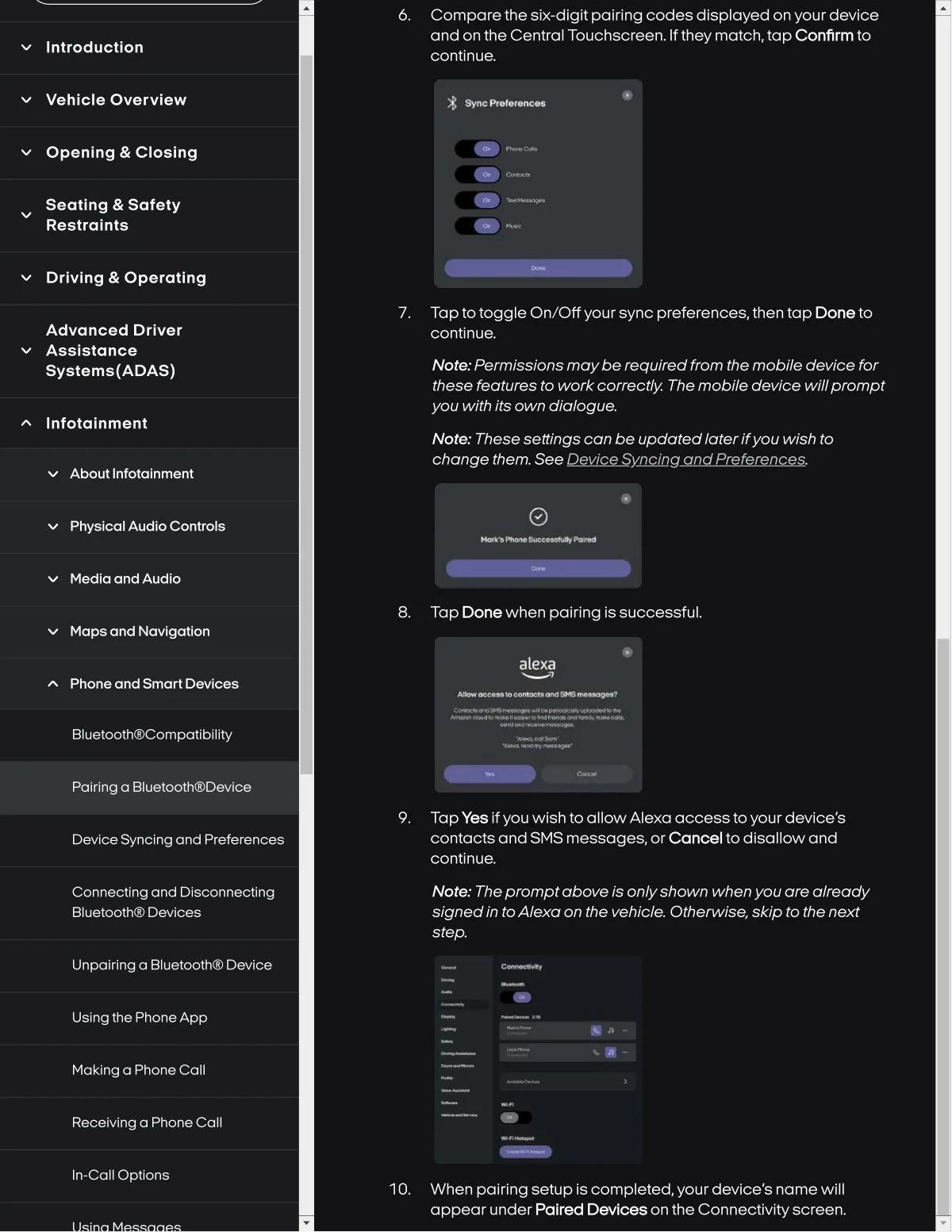Click the Alexa logo
This screenshot has height=1232, width=952.
pyautogui.click(x=537, y=667)
